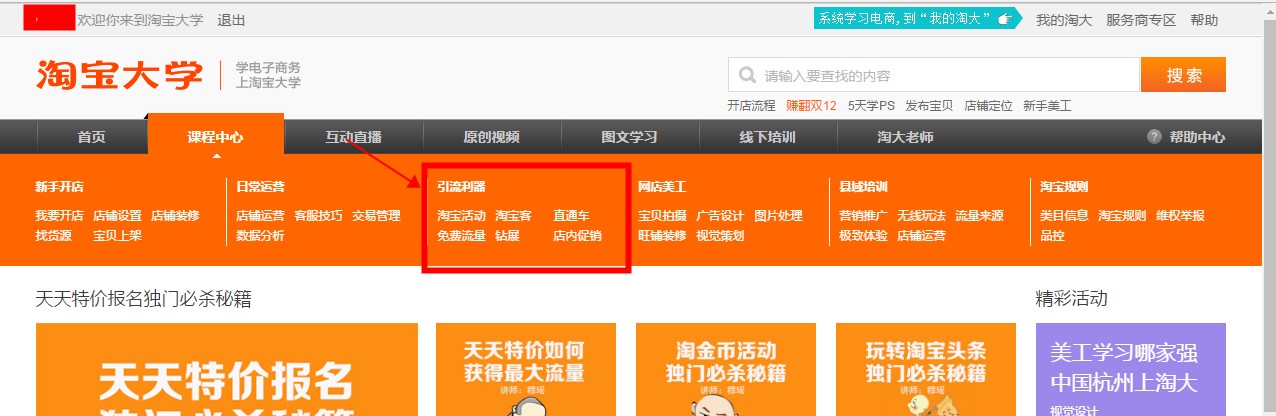Open 我要开店 under 新手开店
This screenshot has height=416, width=1276.
pos(59,215)
